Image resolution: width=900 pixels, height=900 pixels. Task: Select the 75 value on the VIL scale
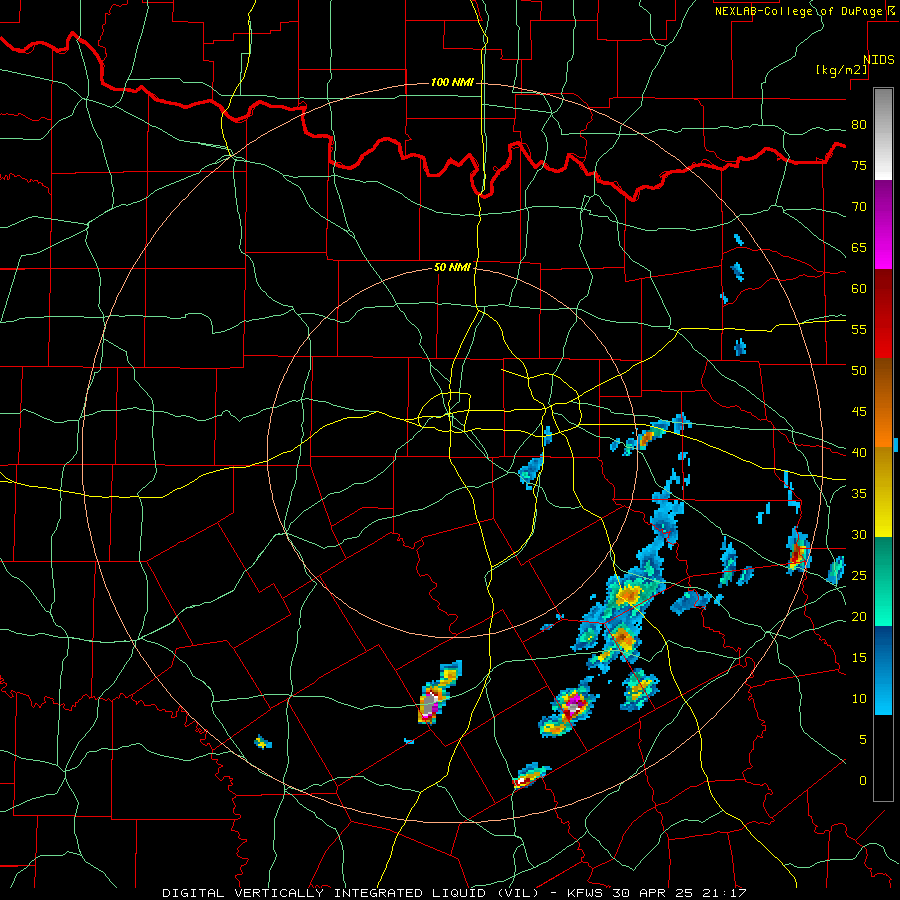[859, 166]
